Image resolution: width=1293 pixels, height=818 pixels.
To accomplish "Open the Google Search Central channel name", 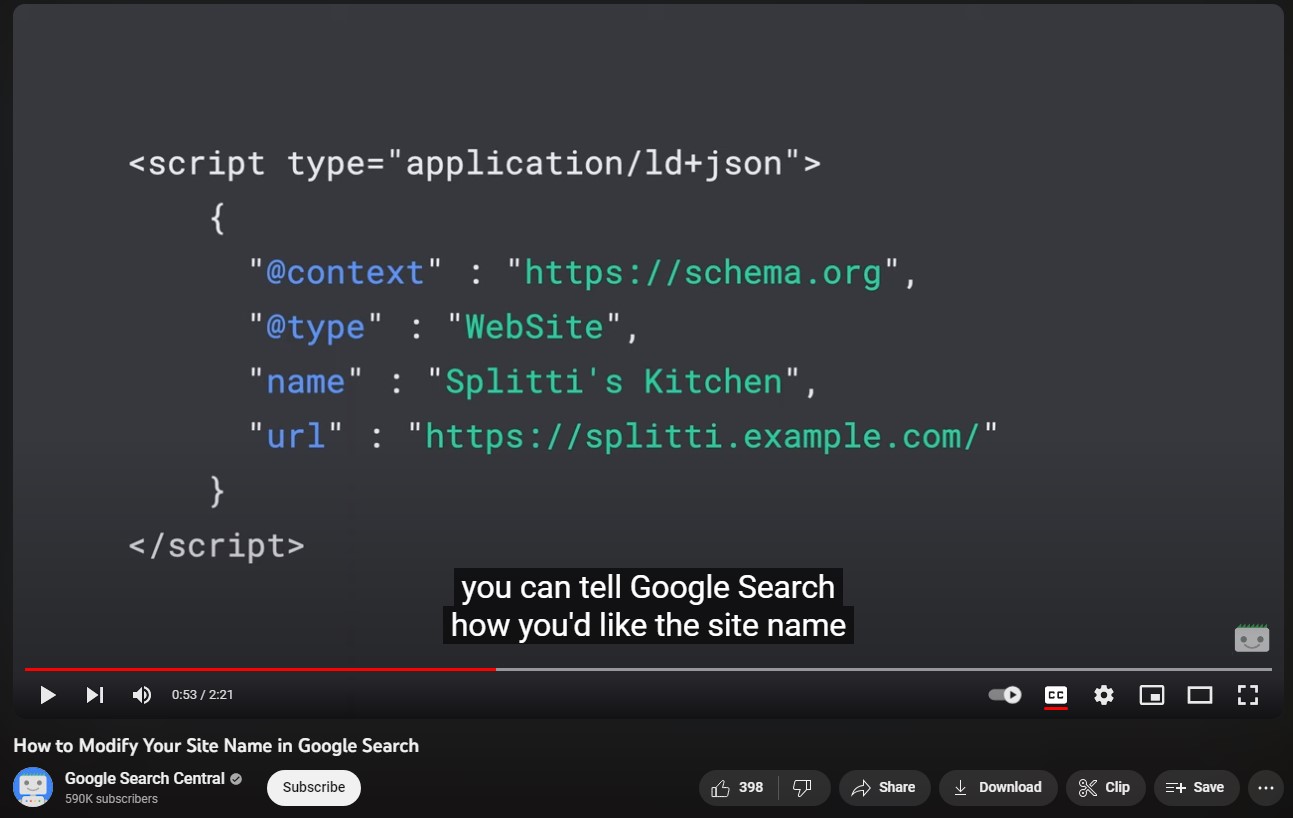I will [145, 778].
